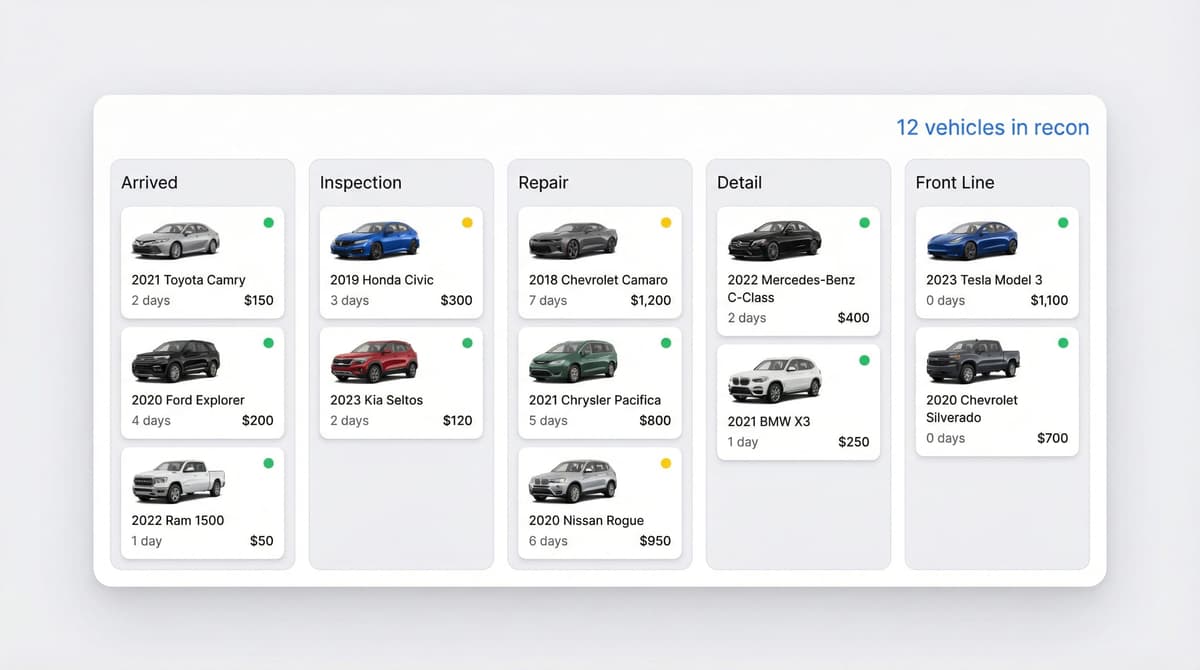Image resolution: width=1200 pixels, height=670 pixels.
Task: Click the green status dot on 2021 Toyota Camry
Action: [267, 223]
